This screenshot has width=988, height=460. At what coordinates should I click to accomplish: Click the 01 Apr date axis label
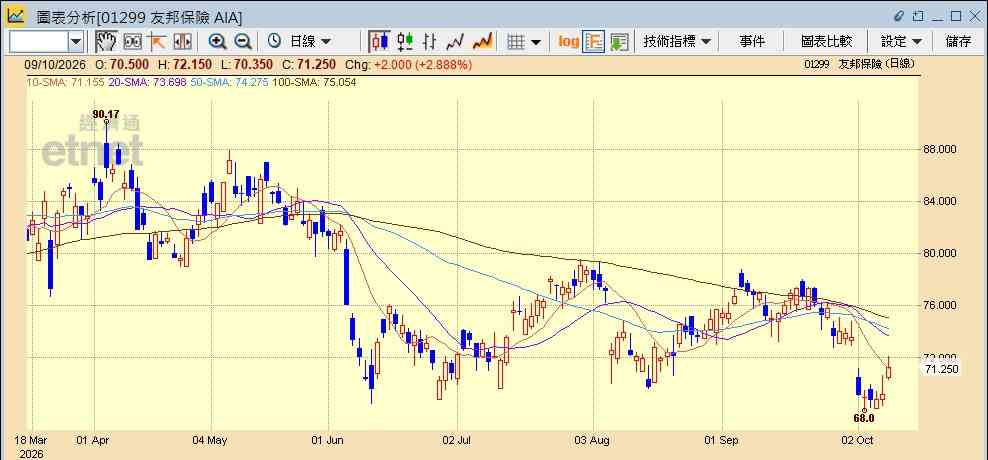93,440
